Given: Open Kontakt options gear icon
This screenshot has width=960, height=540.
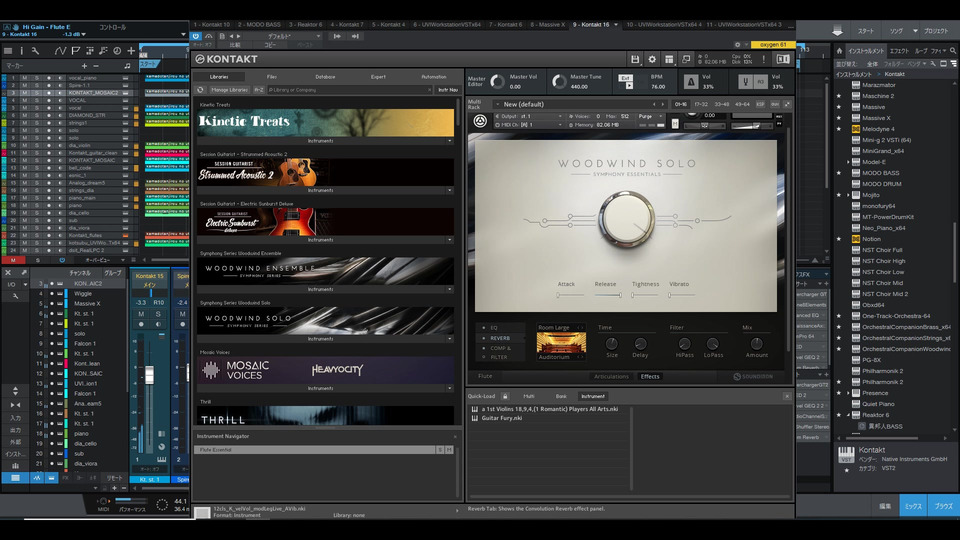Looking at the screenshot, I should pos(652,59).
